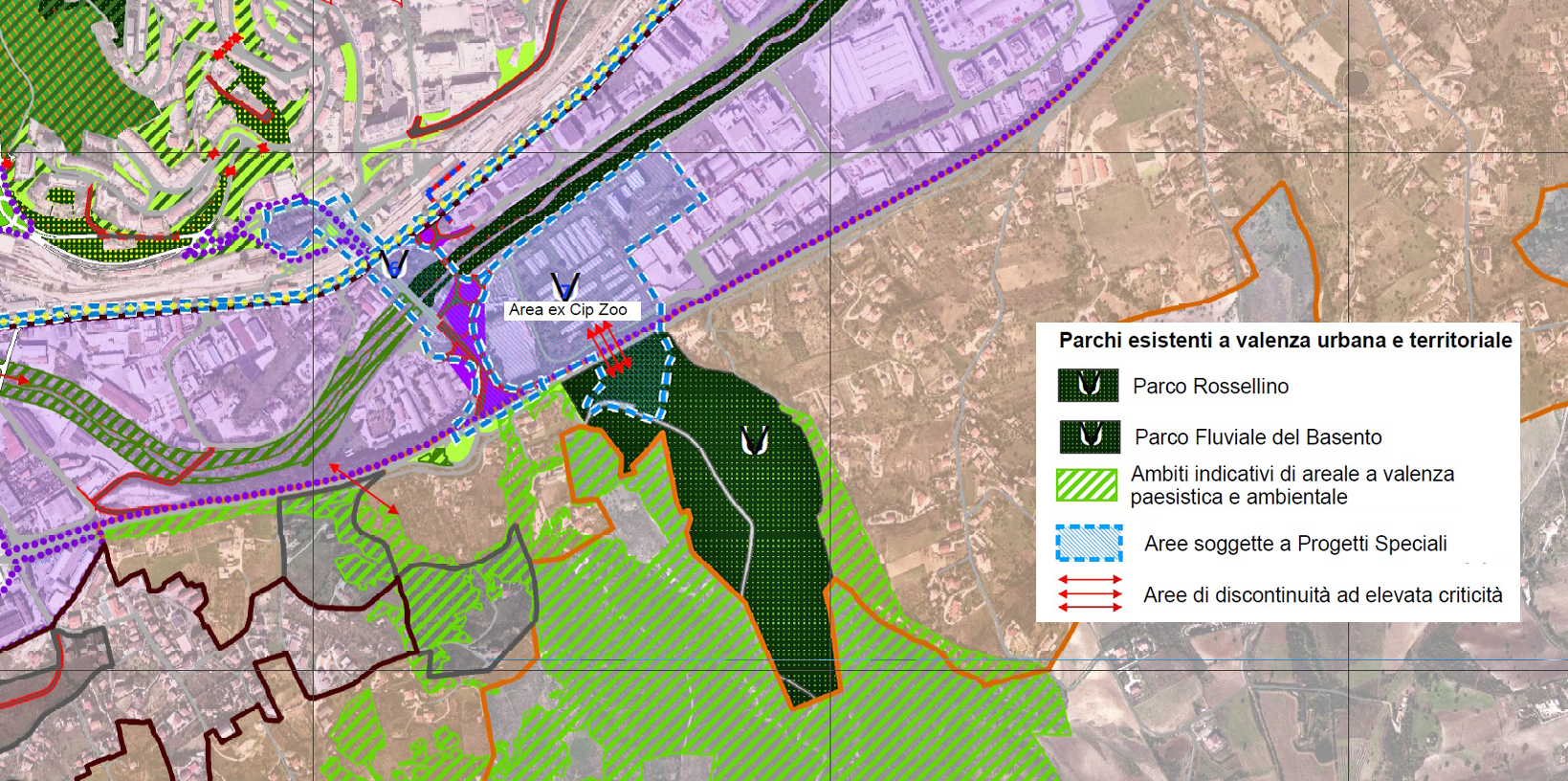Click the Parco Rossellino legend symbol
The width and height of the screenshot is (1568, 781).
[x=1088, y=386]
